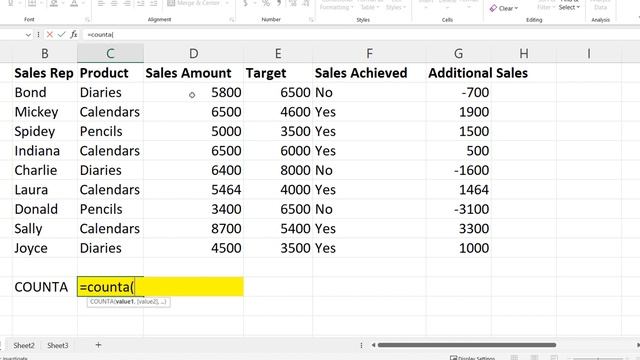This screenshot has height=360, width=640.
Task: Select the cell containing 'Spidey'
Action: [44, 131]
